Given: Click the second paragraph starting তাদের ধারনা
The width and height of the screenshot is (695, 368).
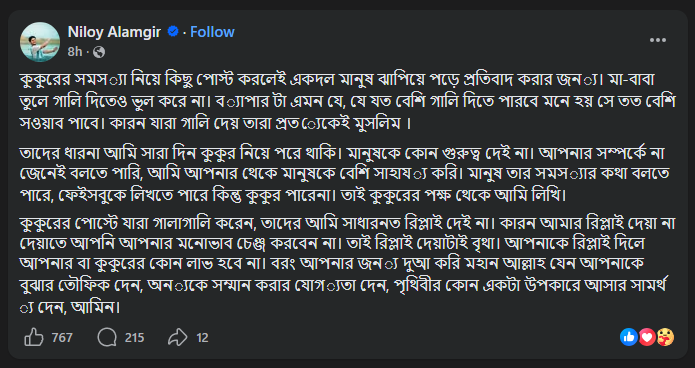Looking at the screenshot, I should tap(348, 174).
